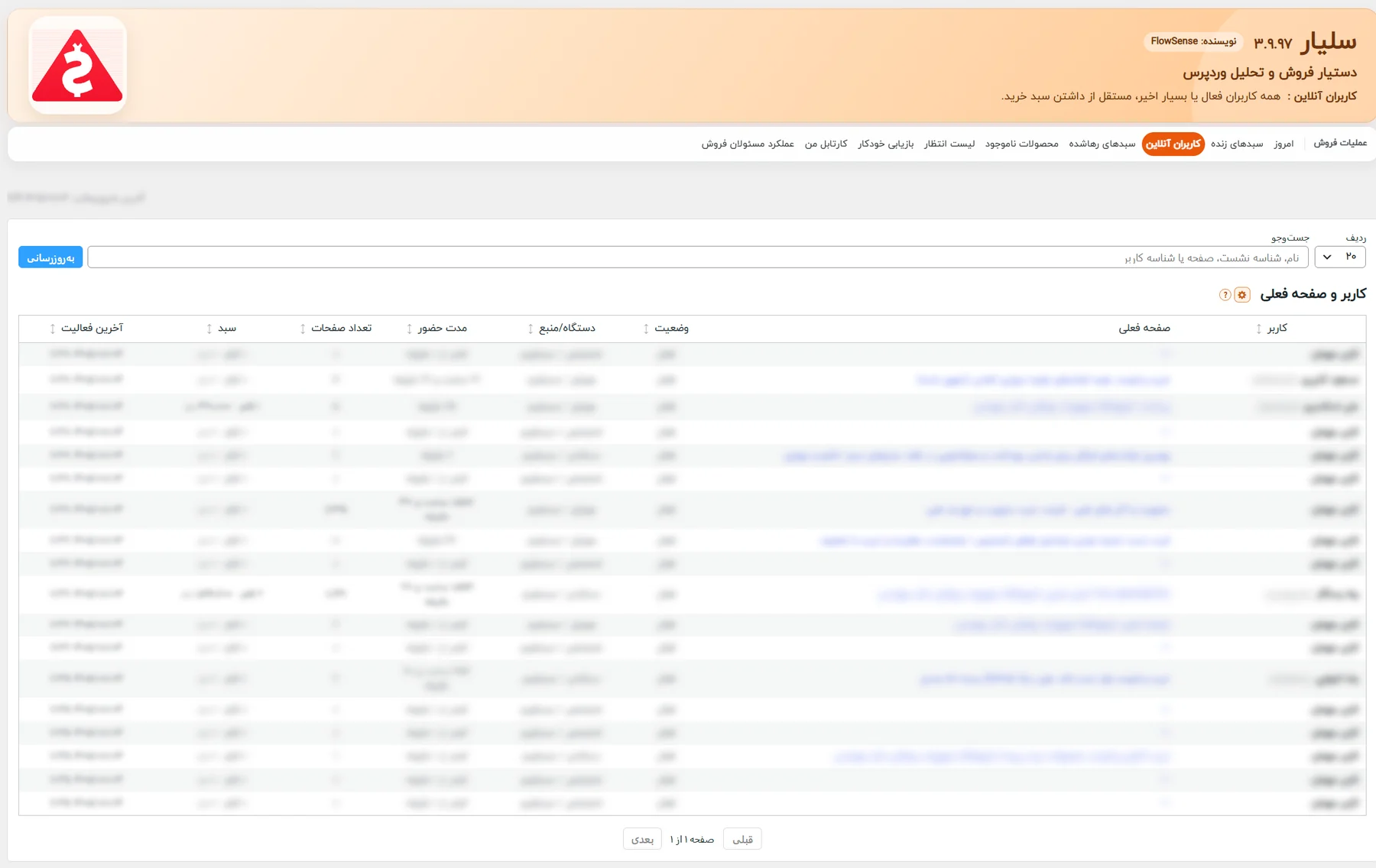
Task: Click the دستیار فروش و تحلیل وردپرس subtitle
Action: (x=1270, y=73)
